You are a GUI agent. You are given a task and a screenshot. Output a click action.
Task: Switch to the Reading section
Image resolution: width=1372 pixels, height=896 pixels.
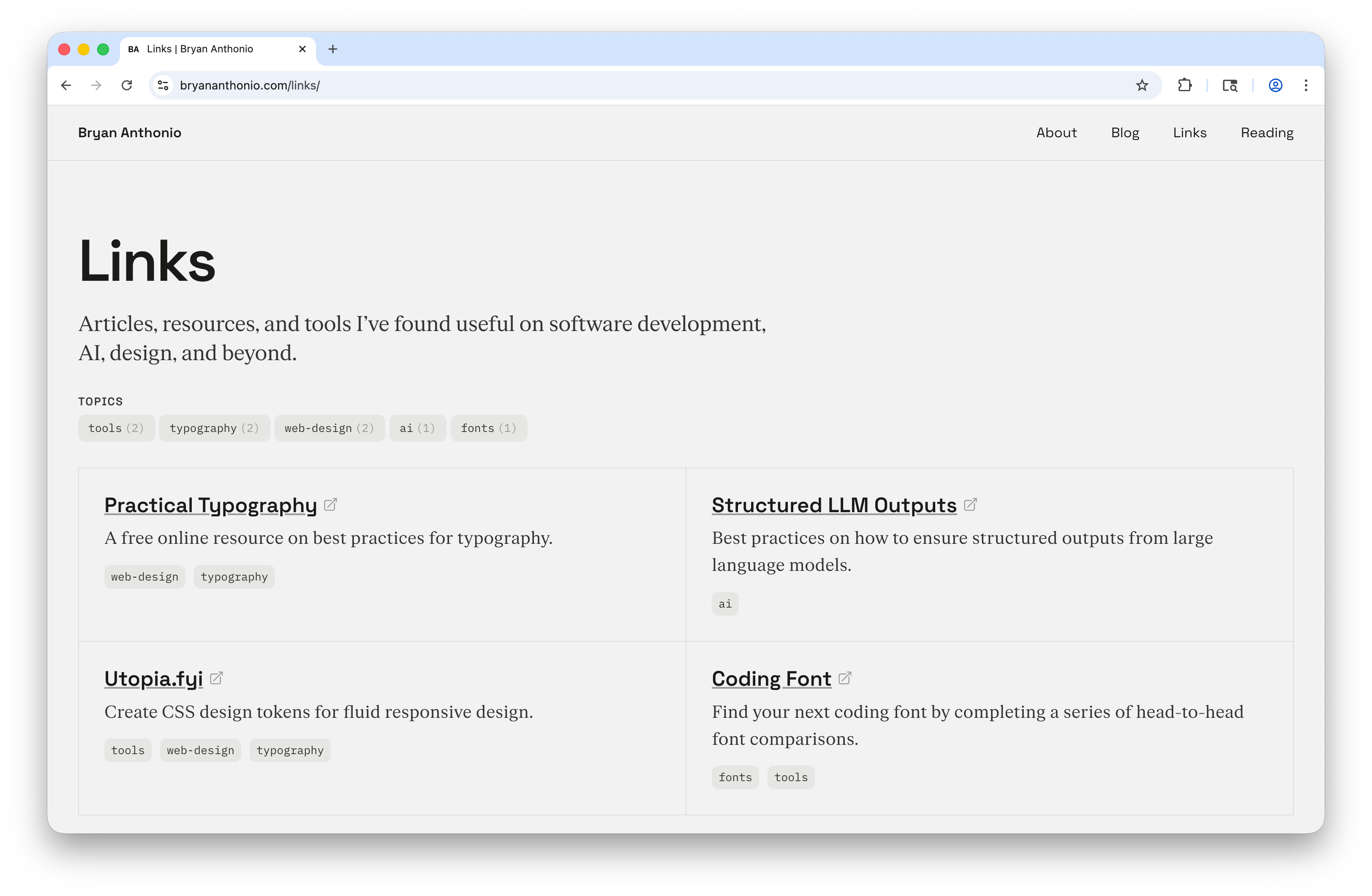(1266, 133)
